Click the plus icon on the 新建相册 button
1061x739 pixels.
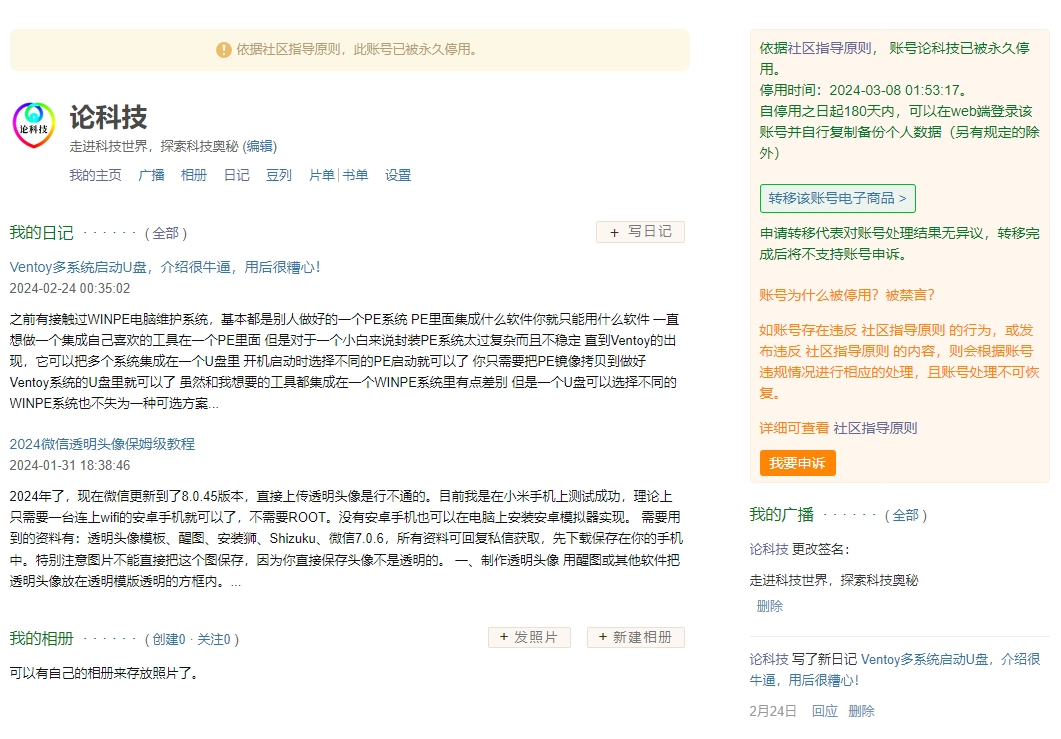tap(601, 637)
